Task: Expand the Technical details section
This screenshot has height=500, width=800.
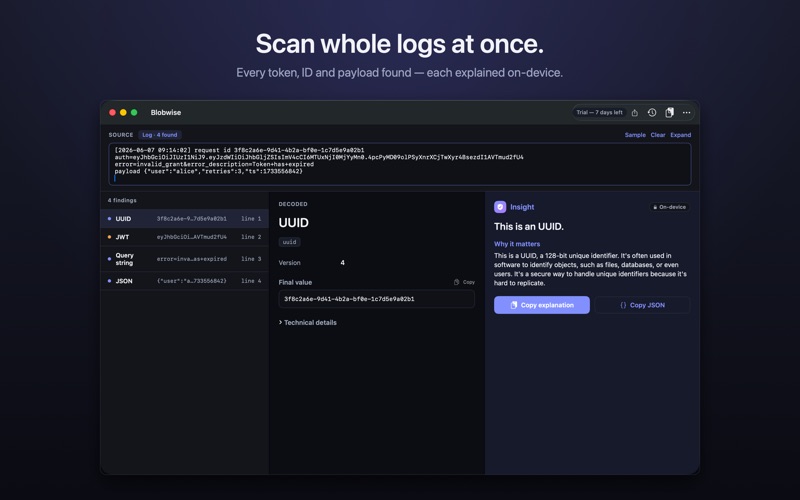Action: pos(308,323)
